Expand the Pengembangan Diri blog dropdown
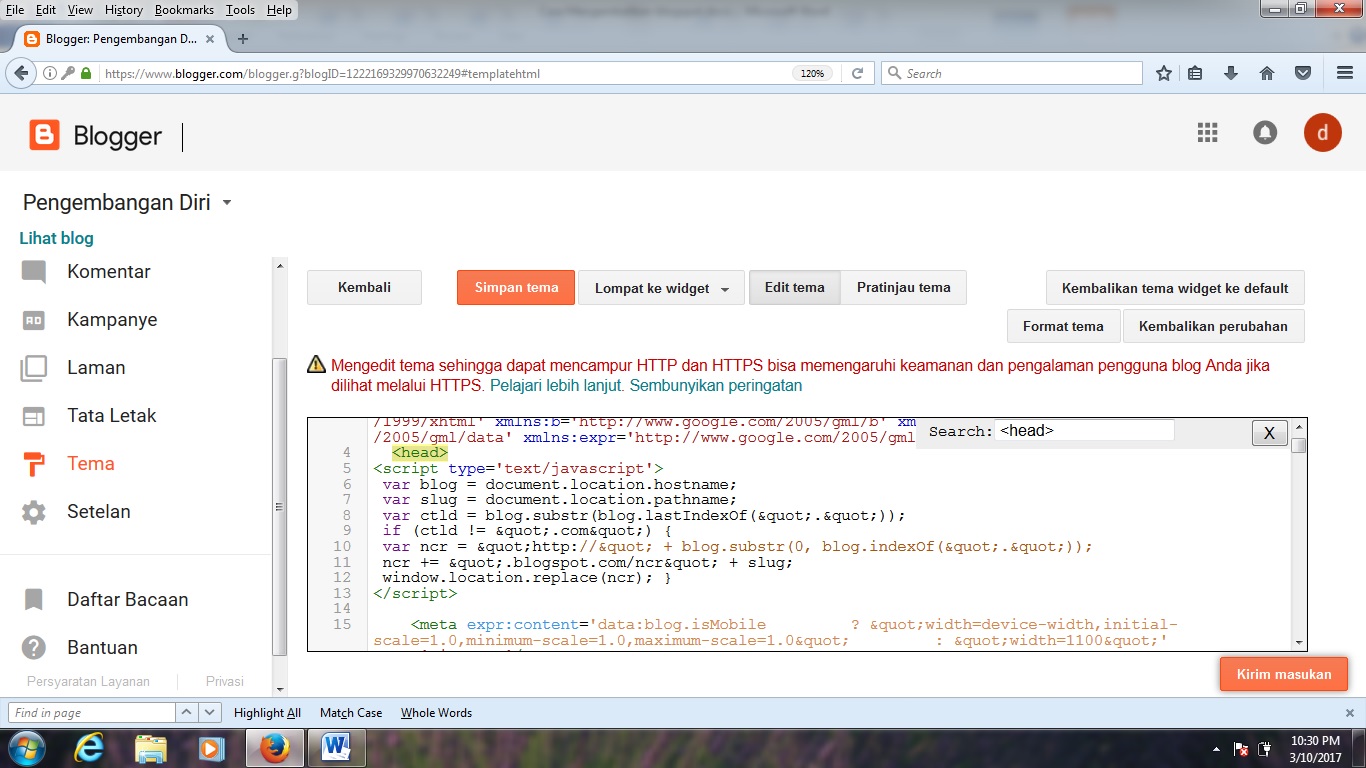Screen dimensions: 1366x768 point(227,203)
